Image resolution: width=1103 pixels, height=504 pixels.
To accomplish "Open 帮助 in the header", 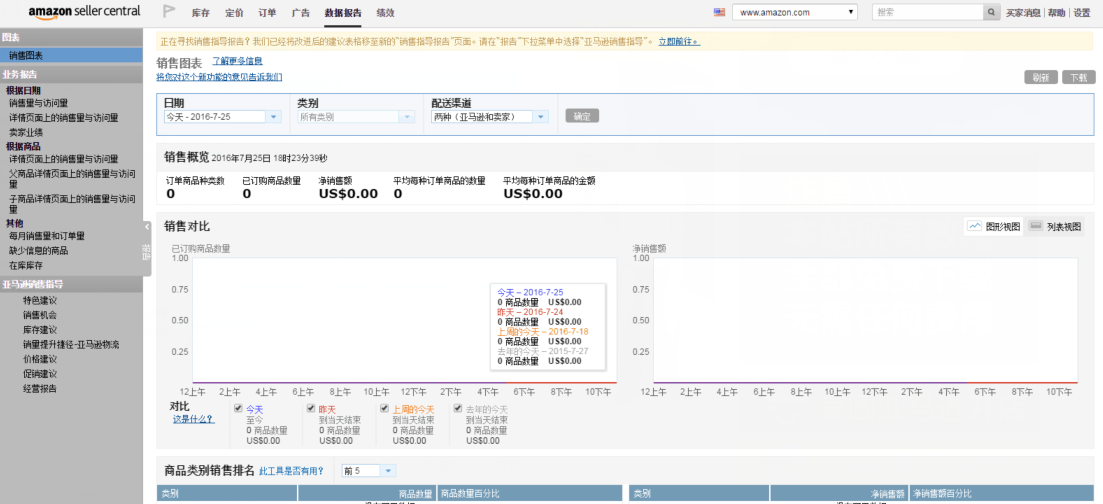I will [x=1056, y=13].
